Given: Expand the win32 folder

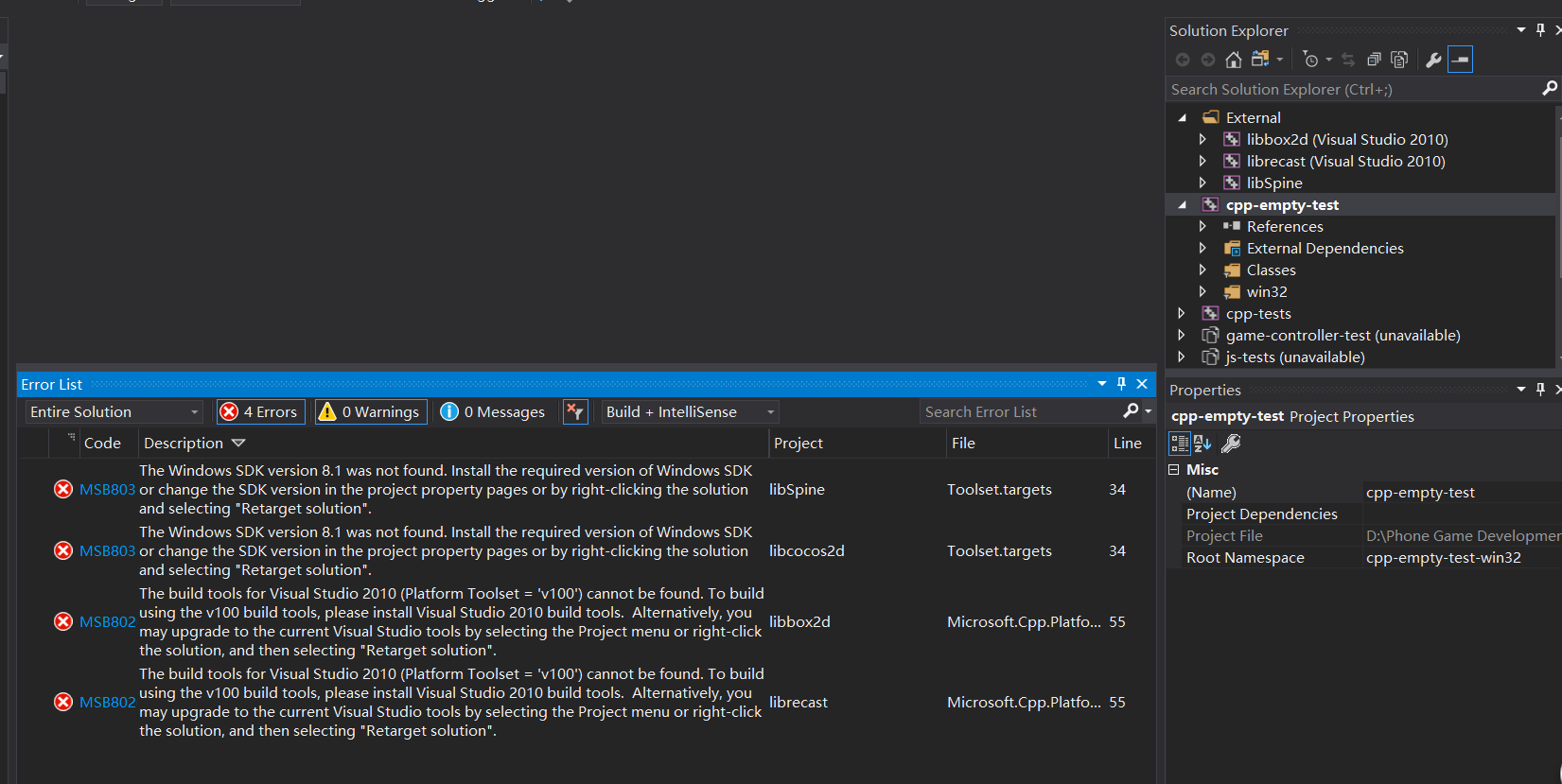Looking at the screenshot, I should click(1202, 291).
